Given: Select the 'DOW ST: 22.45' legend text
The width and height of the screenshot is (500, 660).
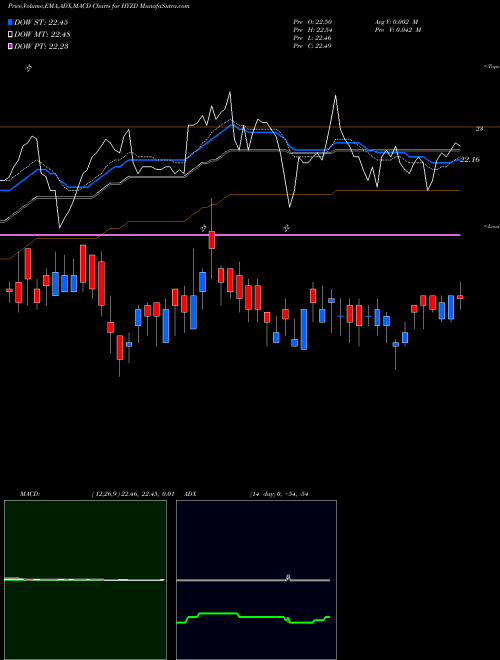Looking at the screenshot, I should tap(41, 22).
